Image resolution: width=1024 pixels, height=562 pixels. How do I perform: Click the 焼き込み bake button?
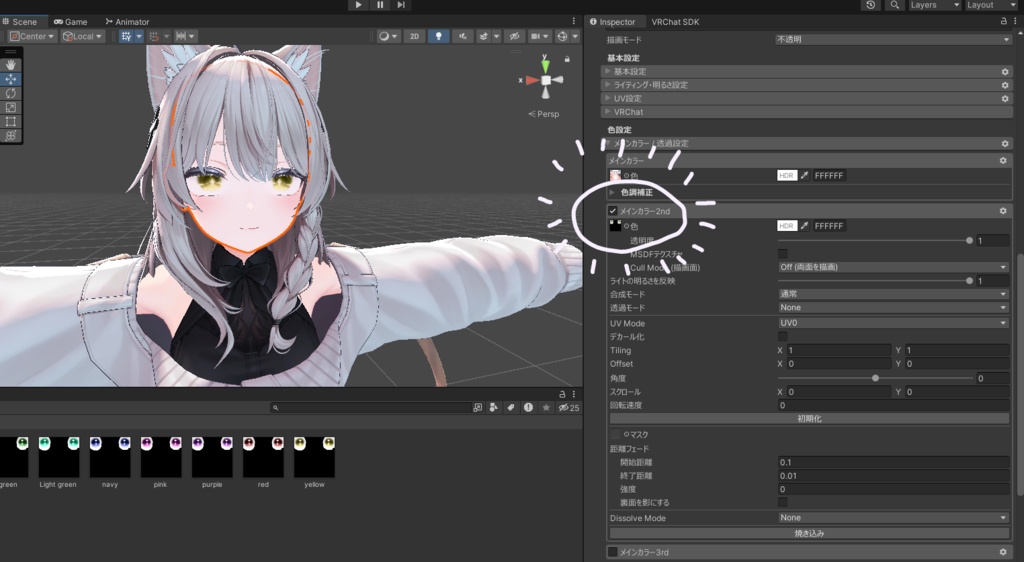[x=809, y=533]
